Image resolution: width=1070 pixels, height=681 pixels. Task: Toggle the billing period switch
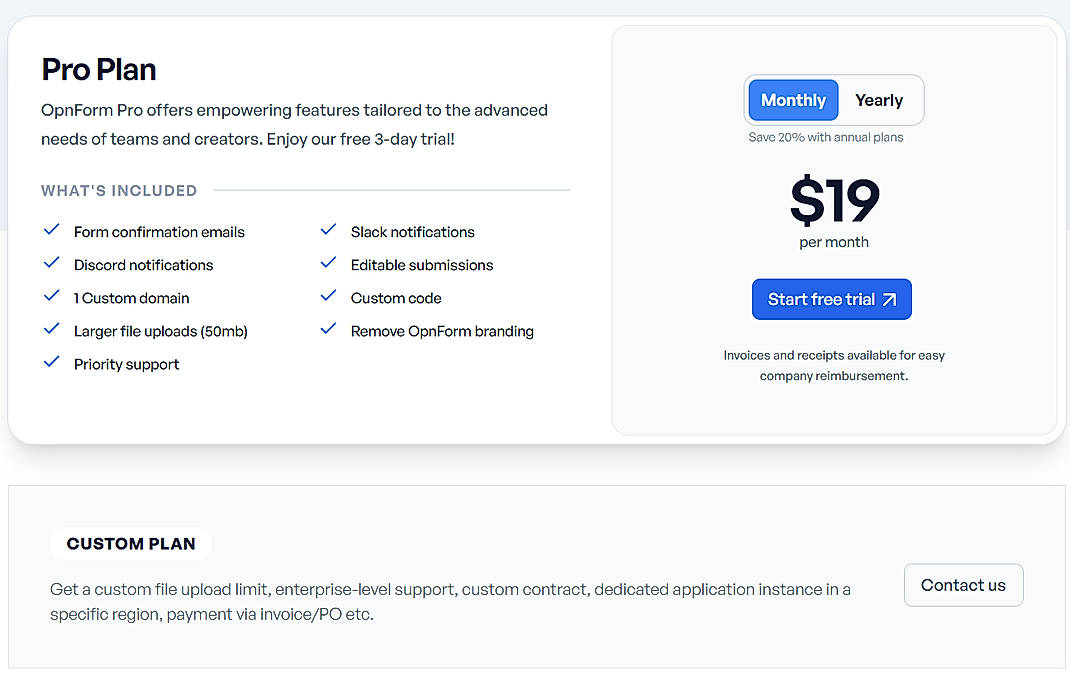tap(834, 100)
